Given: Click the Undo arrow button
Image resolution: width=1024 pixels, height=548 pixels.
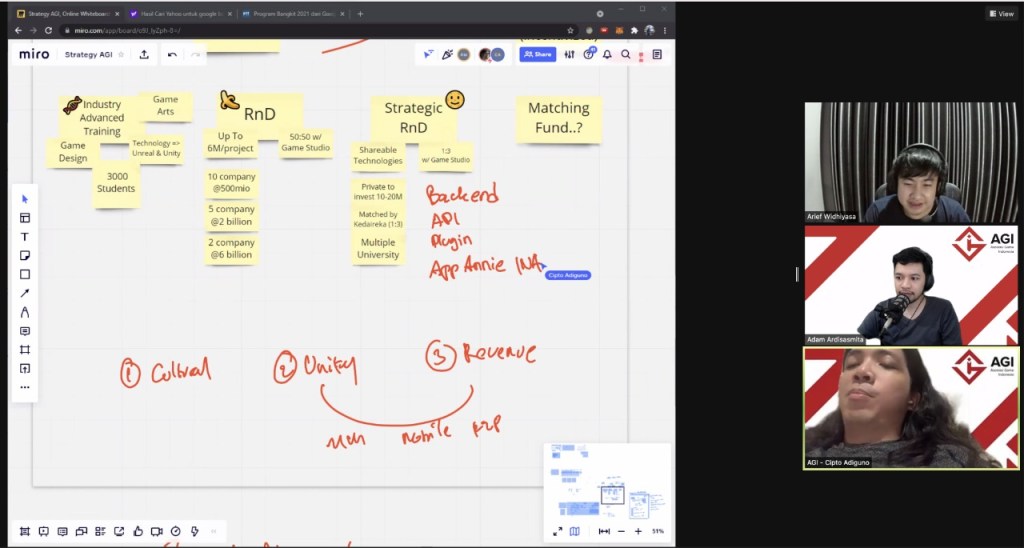Looking at the screenshot, I should tap(172, 54).
